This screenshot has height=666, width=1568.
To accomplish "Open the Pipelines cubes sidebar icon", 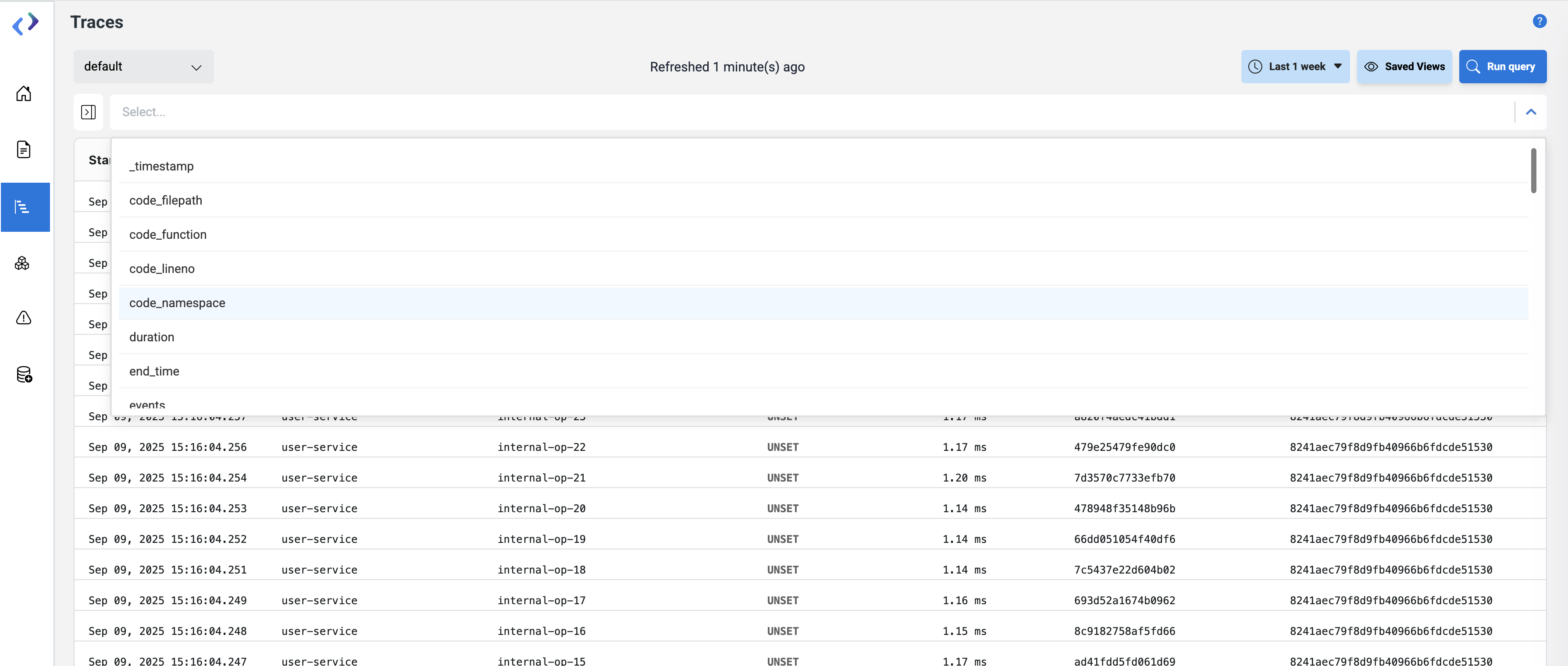I will coord(22,263).
